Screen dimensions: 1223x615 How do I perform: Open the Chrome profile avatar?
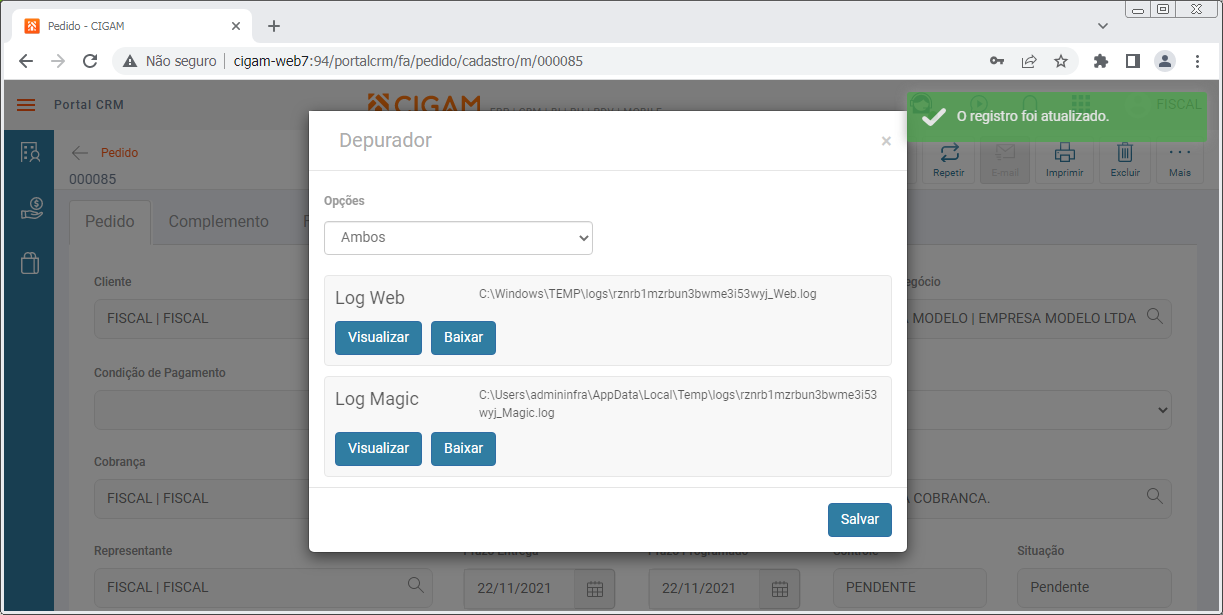1165,61
